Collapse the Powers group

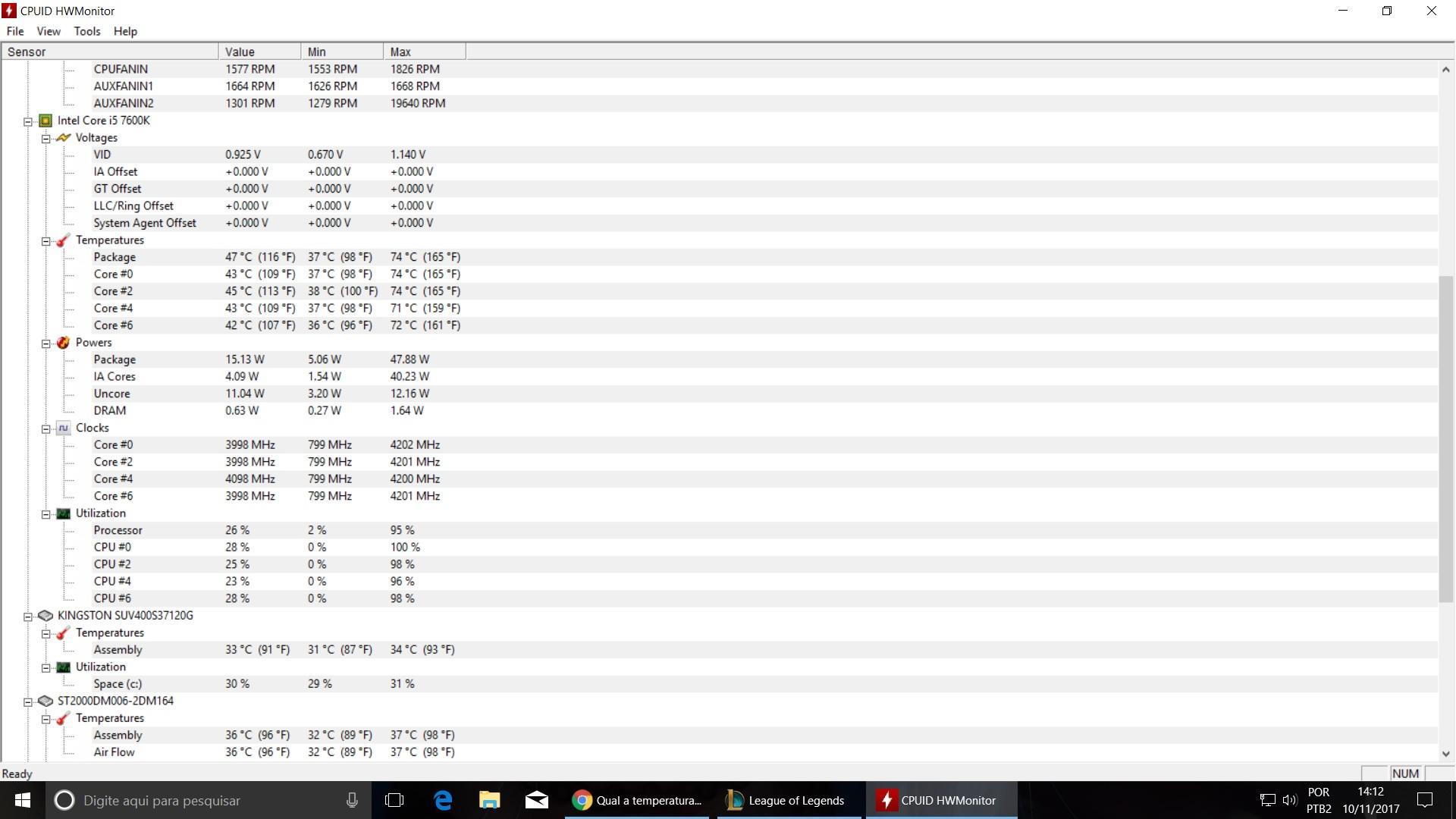coord(46,344)
